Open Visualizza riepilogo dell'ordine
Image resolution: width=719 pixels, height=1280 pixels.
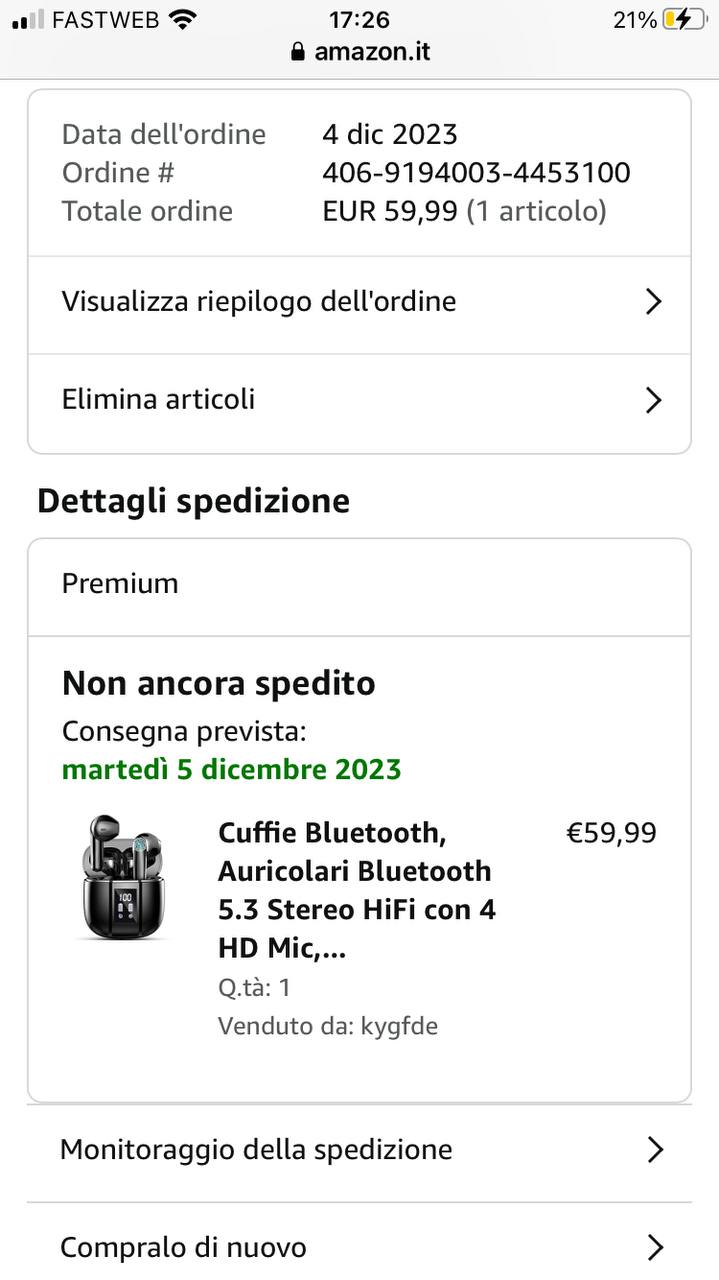click(x=259, y=302)
